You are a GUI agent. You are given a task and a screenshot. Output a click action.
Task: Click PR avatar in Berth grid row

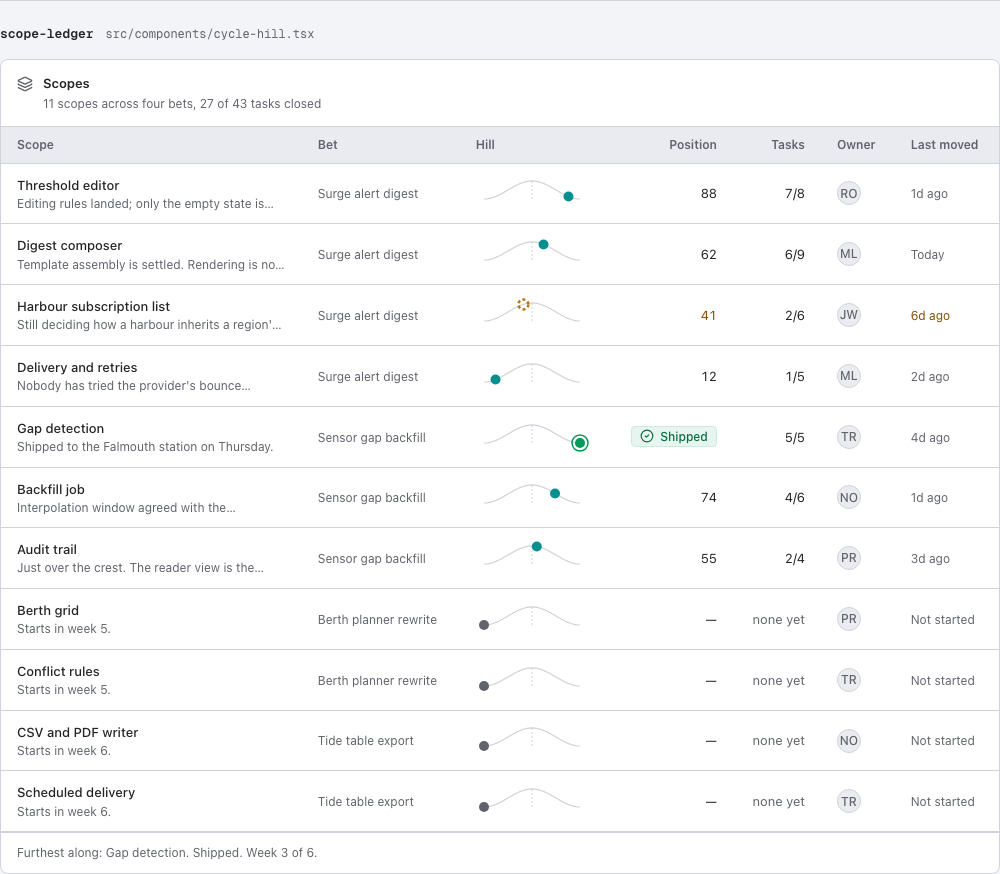848,619
